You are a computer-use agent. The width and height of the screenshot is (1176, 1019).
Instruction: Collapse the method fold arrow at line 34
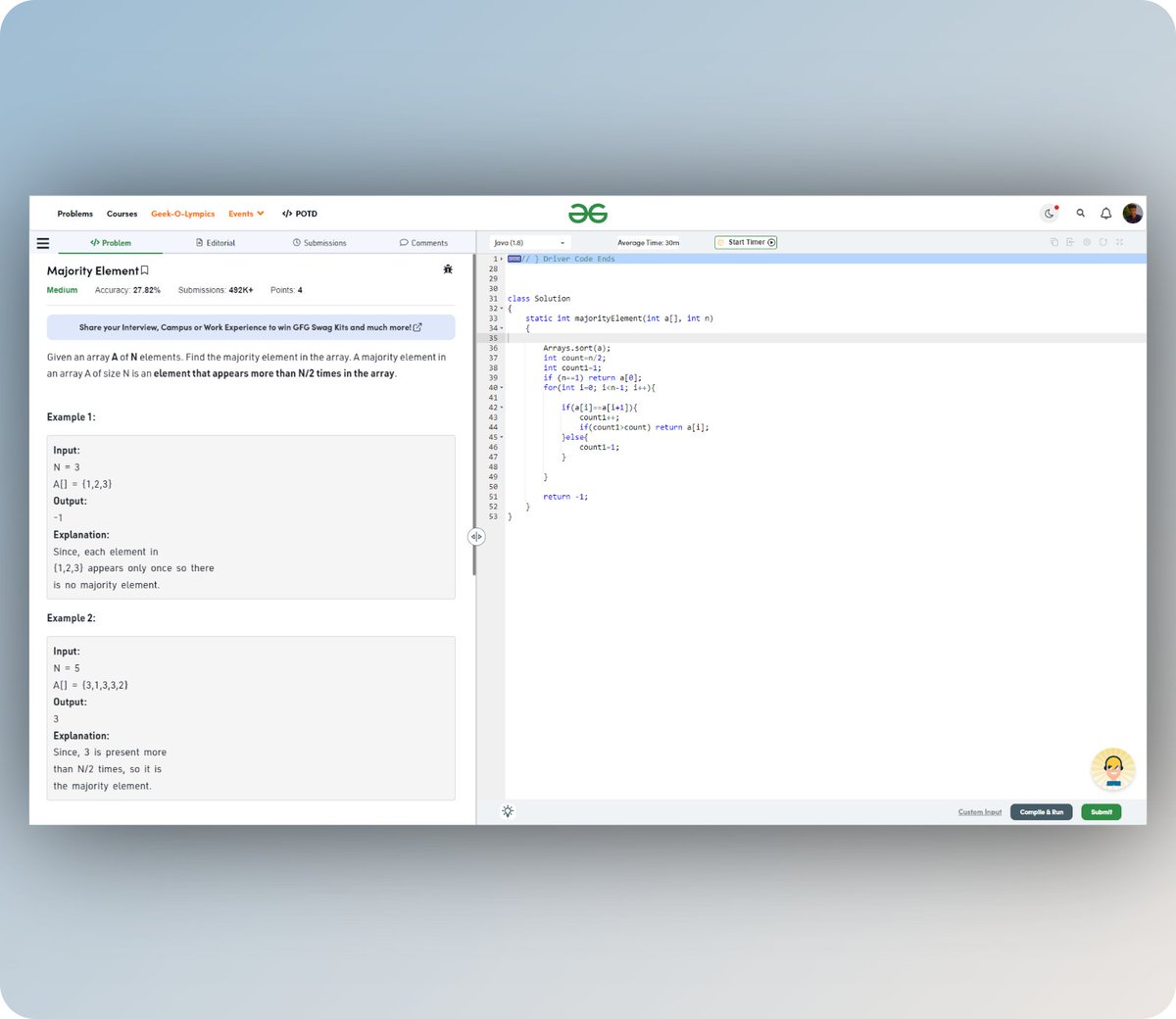[x=502, y=328]
